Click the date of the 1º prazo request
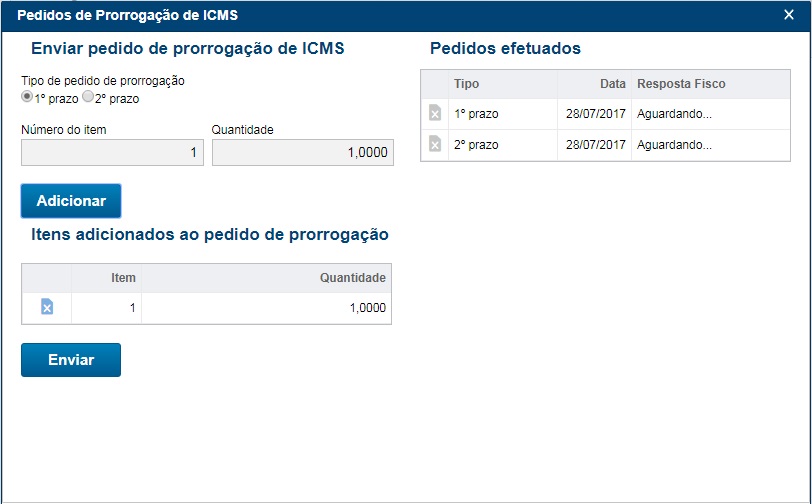 click(x=596, y=114)
